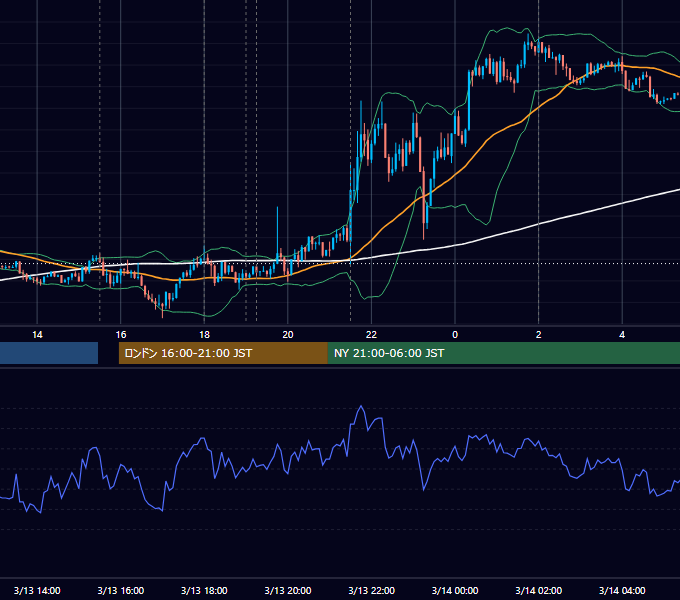This screenshot has width=680, height=600.
Task: Select the ロンドン 16:00-21:00 JST session bar
Action: [223, 353]
